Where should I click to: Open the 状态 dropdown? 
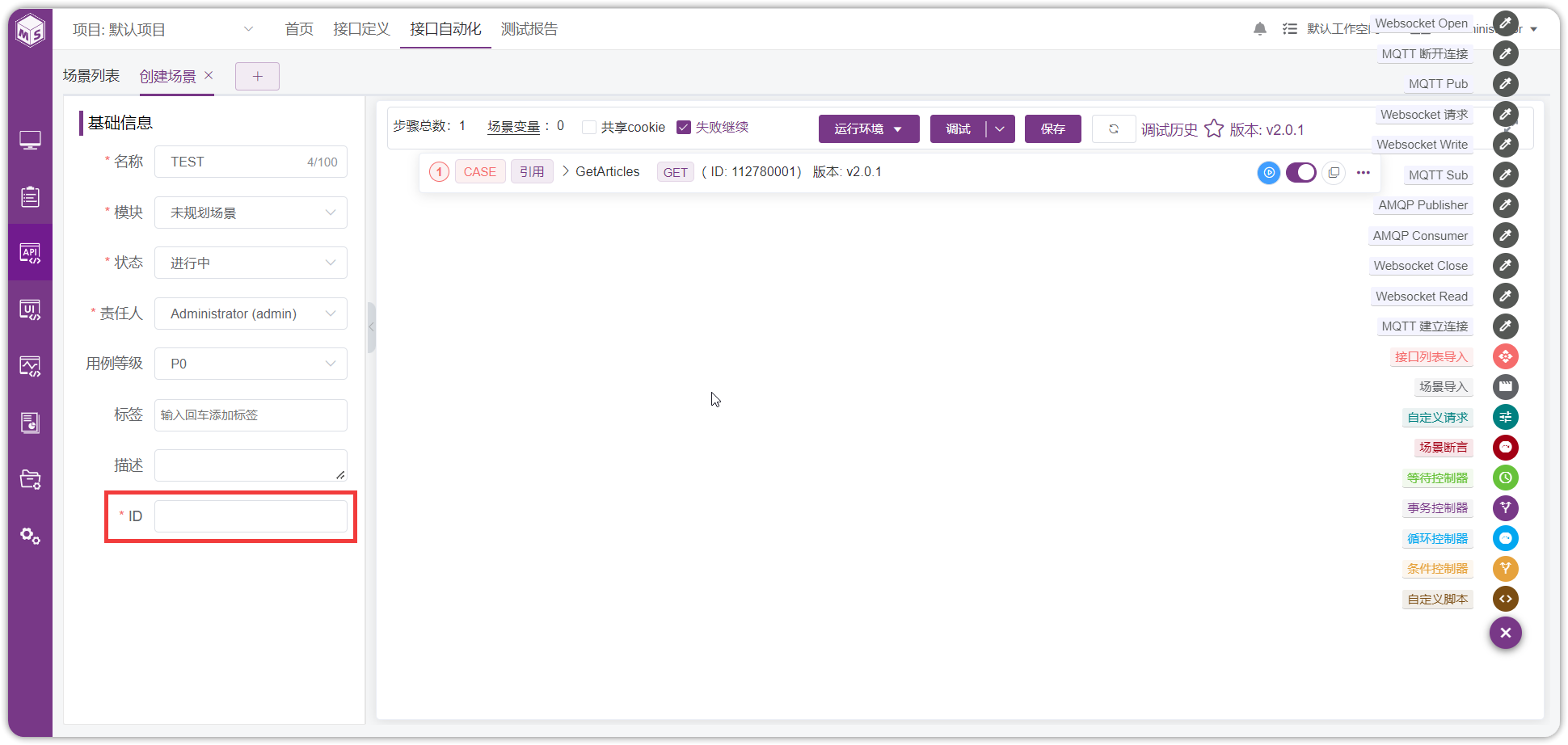click(251, 263)
